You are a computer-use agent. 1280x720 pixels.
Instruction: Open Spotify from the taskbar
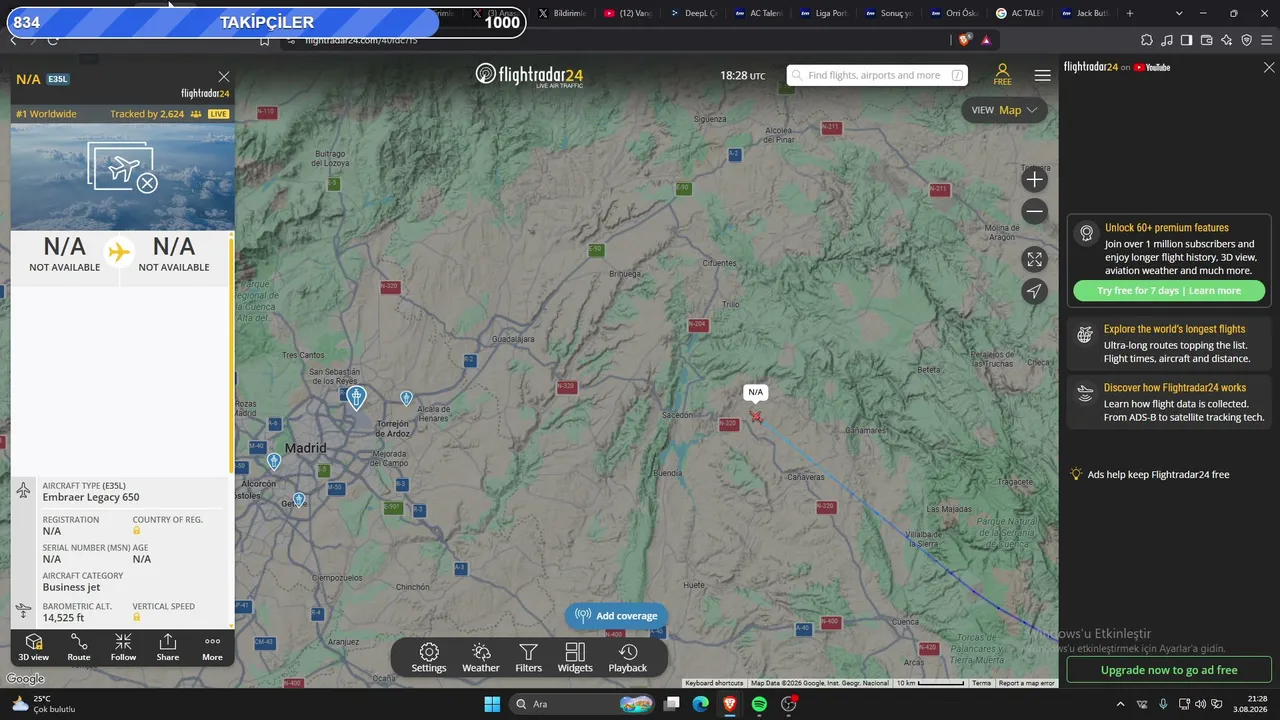tap(759, 704)
